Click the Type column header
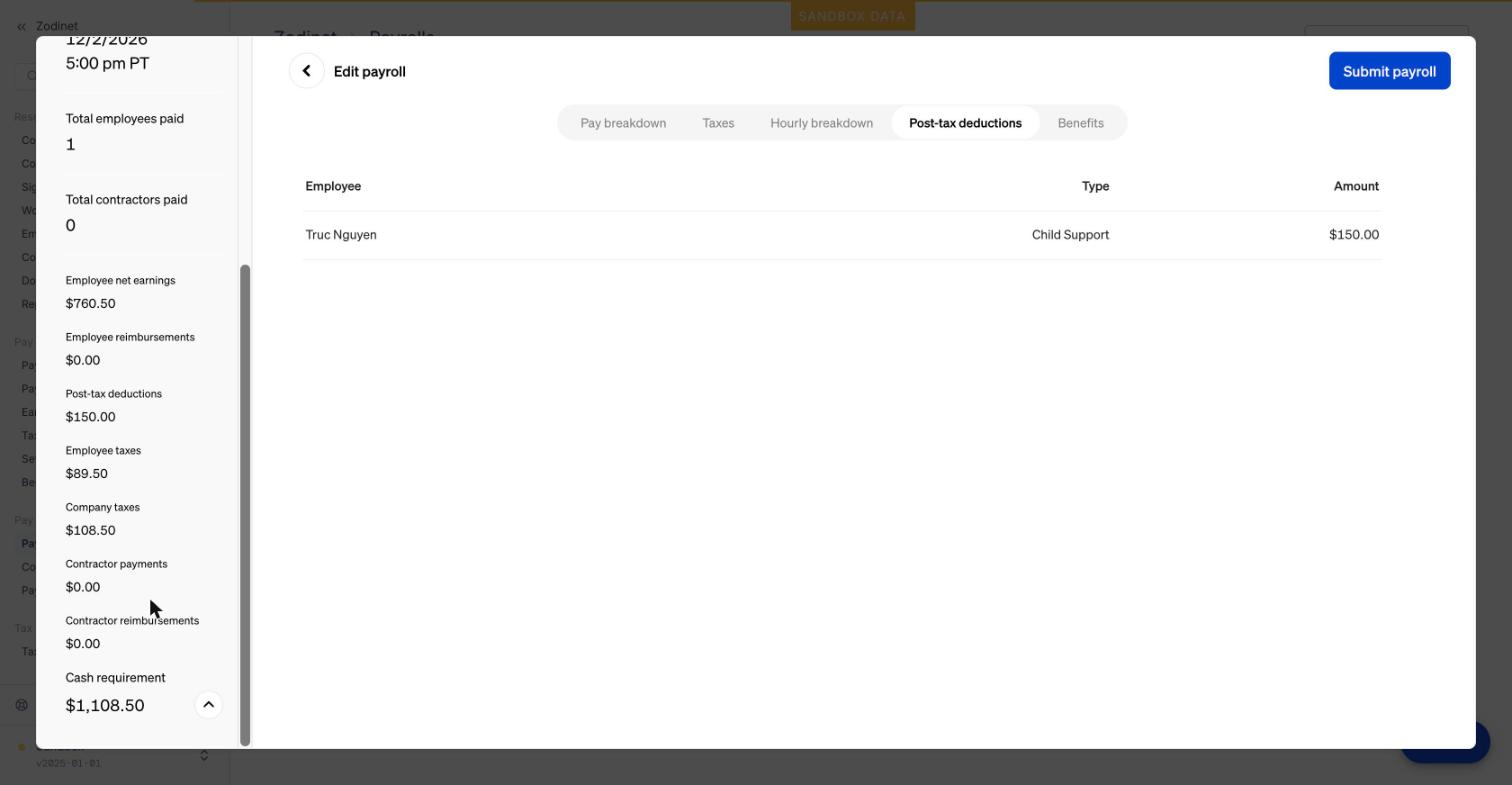The width and height of the screenshot is (1512, 785). click(1095, 186)
